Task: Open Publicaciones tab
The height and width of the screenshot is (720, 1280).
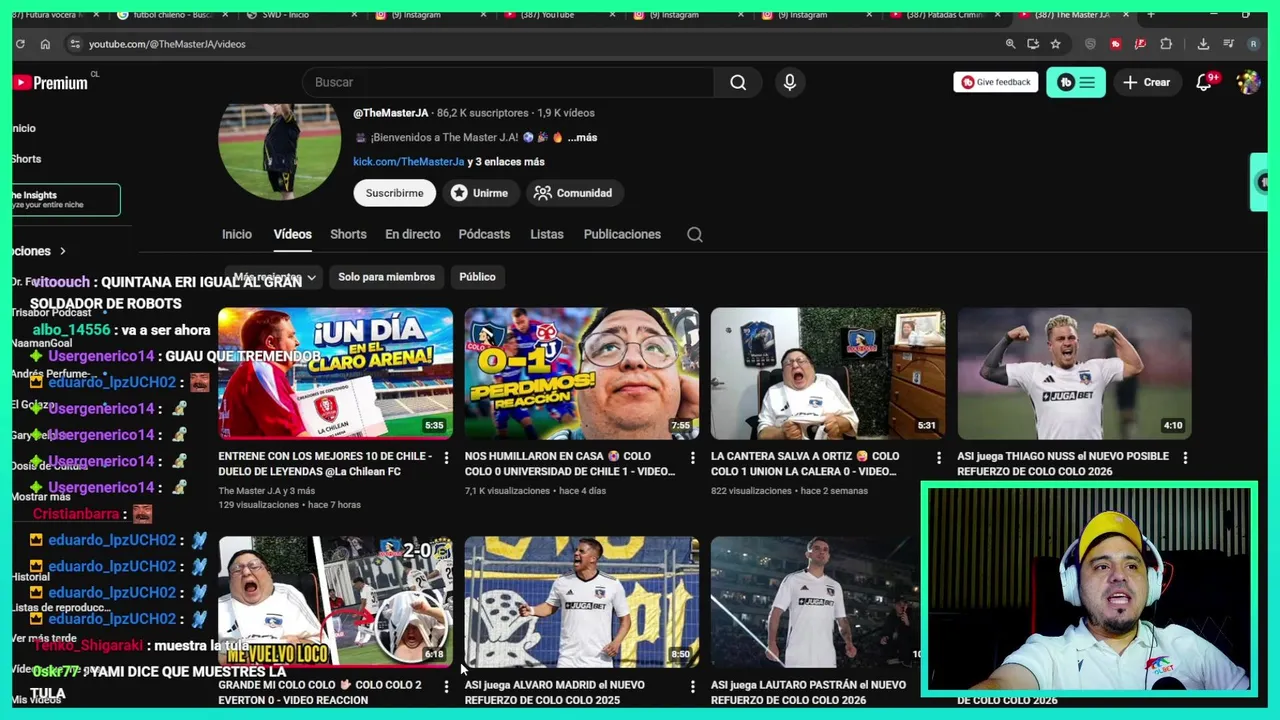Action: tap(622, 234)
